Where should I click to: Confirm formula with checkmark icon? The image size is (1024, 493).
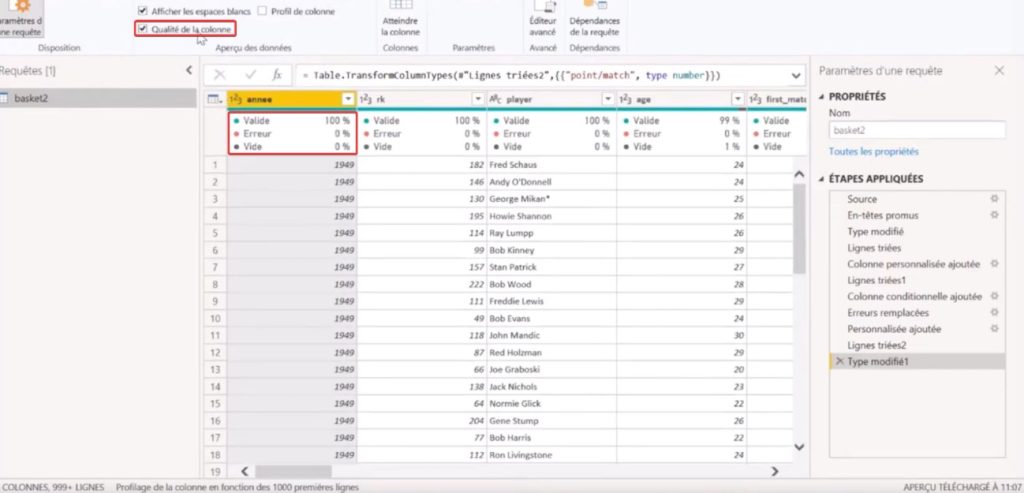pos(250,75)
